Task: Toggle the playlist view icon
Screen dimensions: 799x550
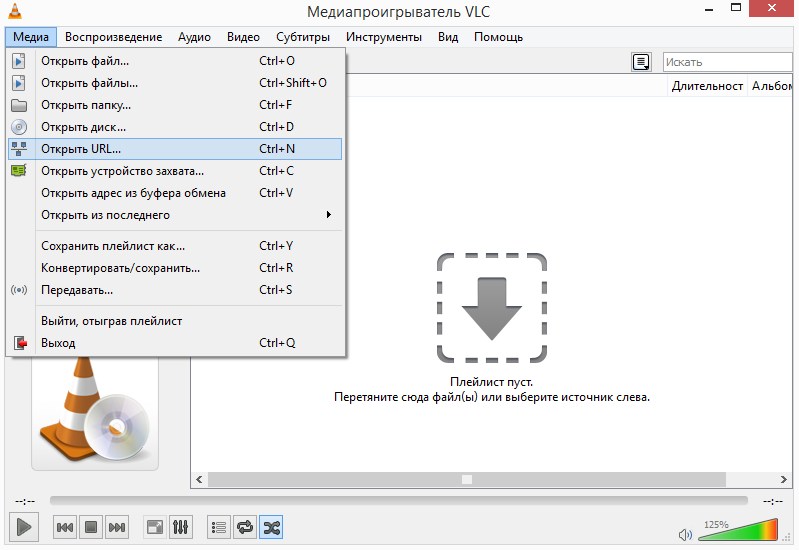Action: 219,527
